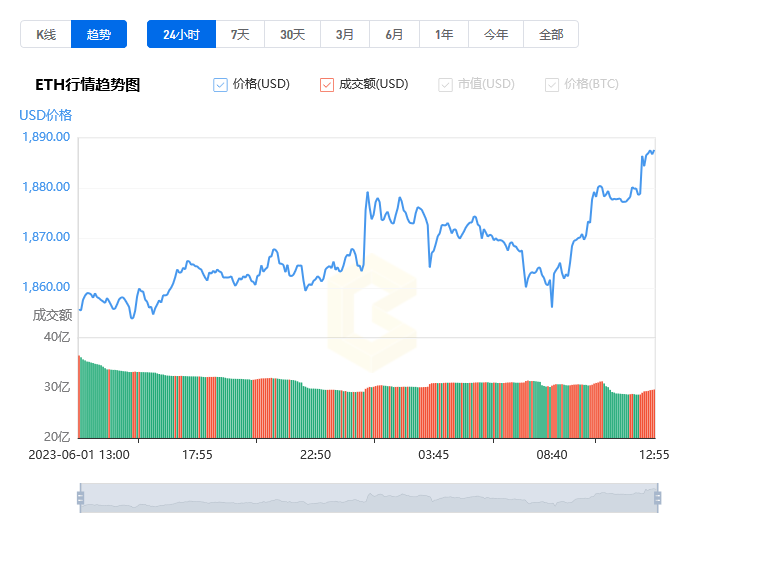Click the left handle of range slider
The height and width of the screenshot is (563, 780).
pos(80,498)
